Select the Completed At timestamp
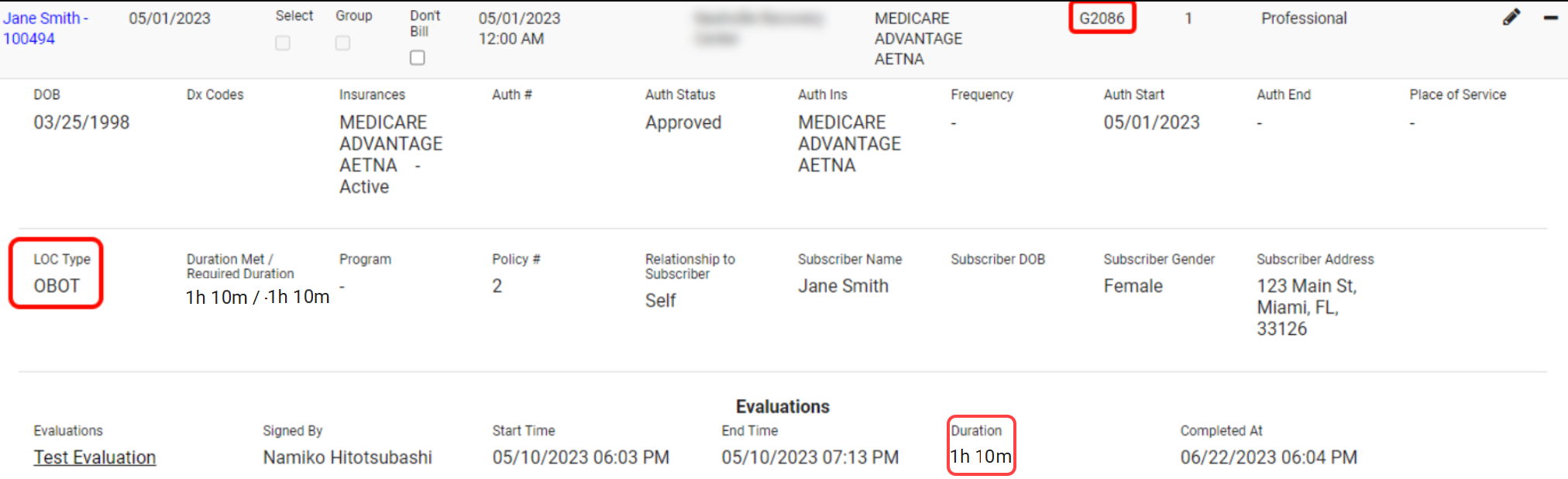The image size is (1568, 479). 1268,457
